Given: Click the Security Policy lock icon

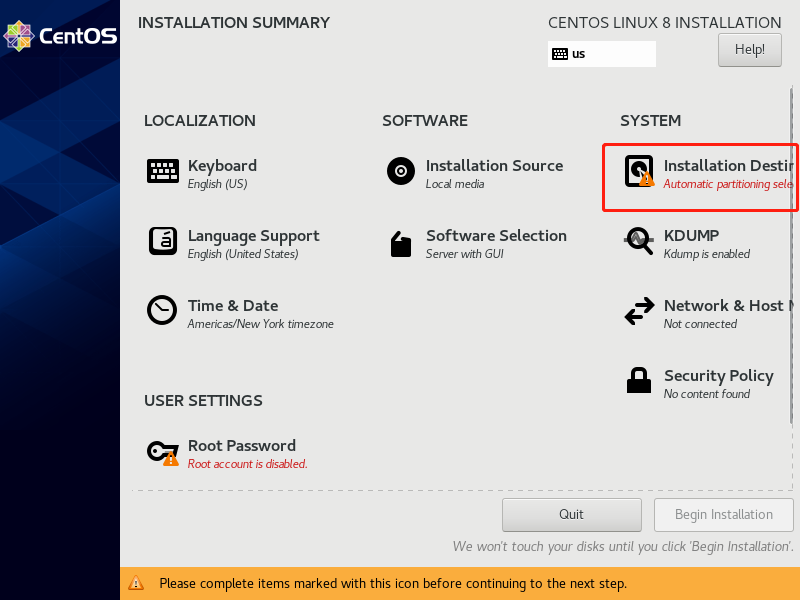Looking at the screenshot, I should (639, 381).
